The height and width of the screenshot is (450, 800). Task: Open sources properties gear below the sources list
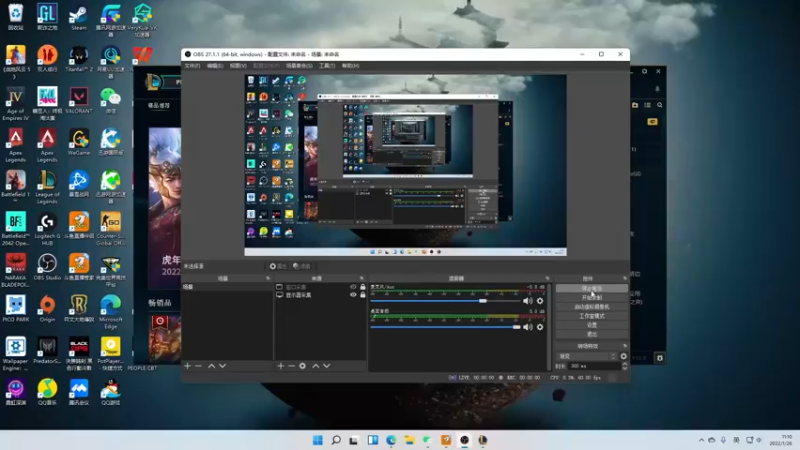pyautogui.click(x=303, y=366)
